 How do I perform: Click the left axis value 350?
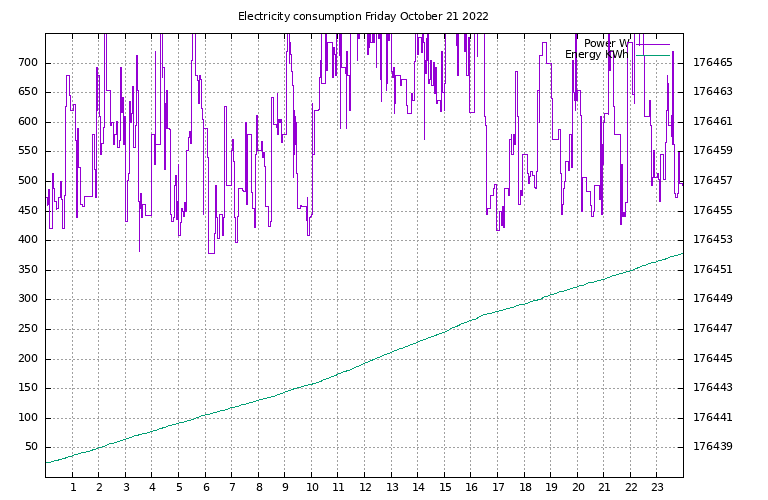pos(28,270)
